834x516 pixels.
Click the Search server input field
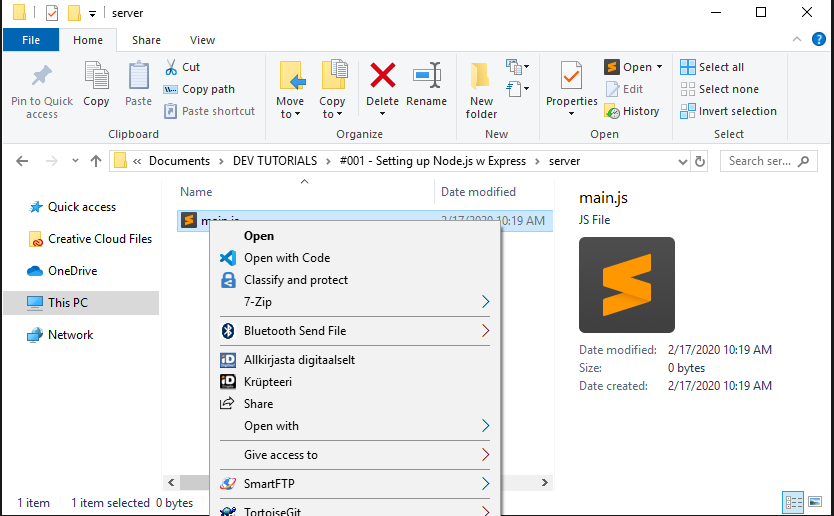pos(762,161)
